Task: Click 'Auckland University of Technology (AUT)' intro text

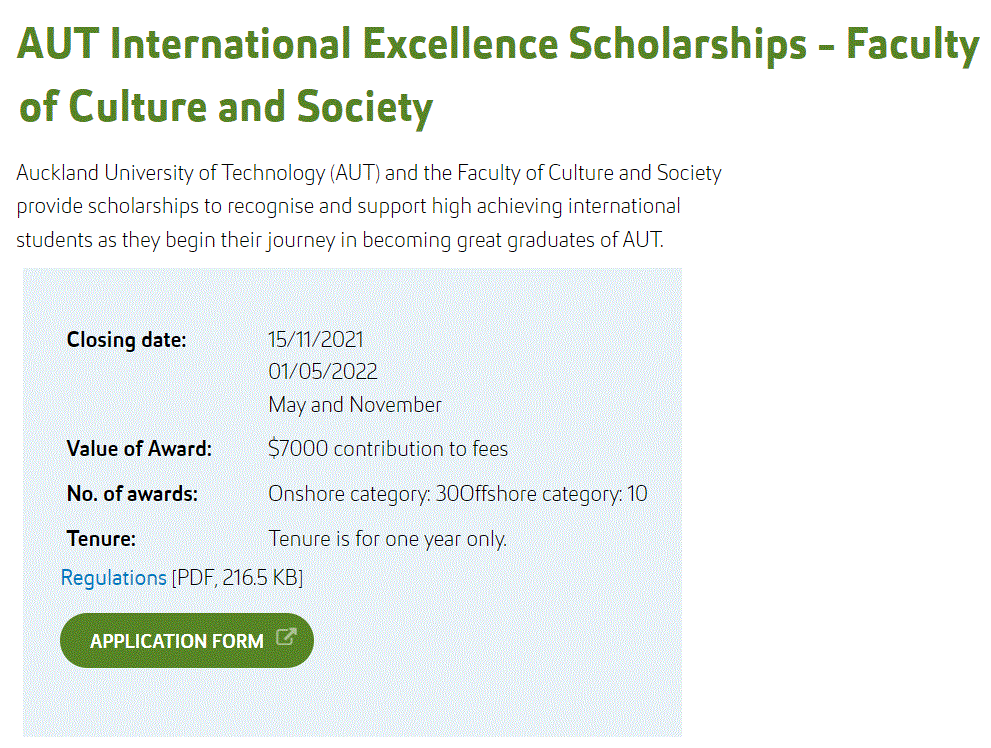Action: pyautogui.click(x=198, y=173)
